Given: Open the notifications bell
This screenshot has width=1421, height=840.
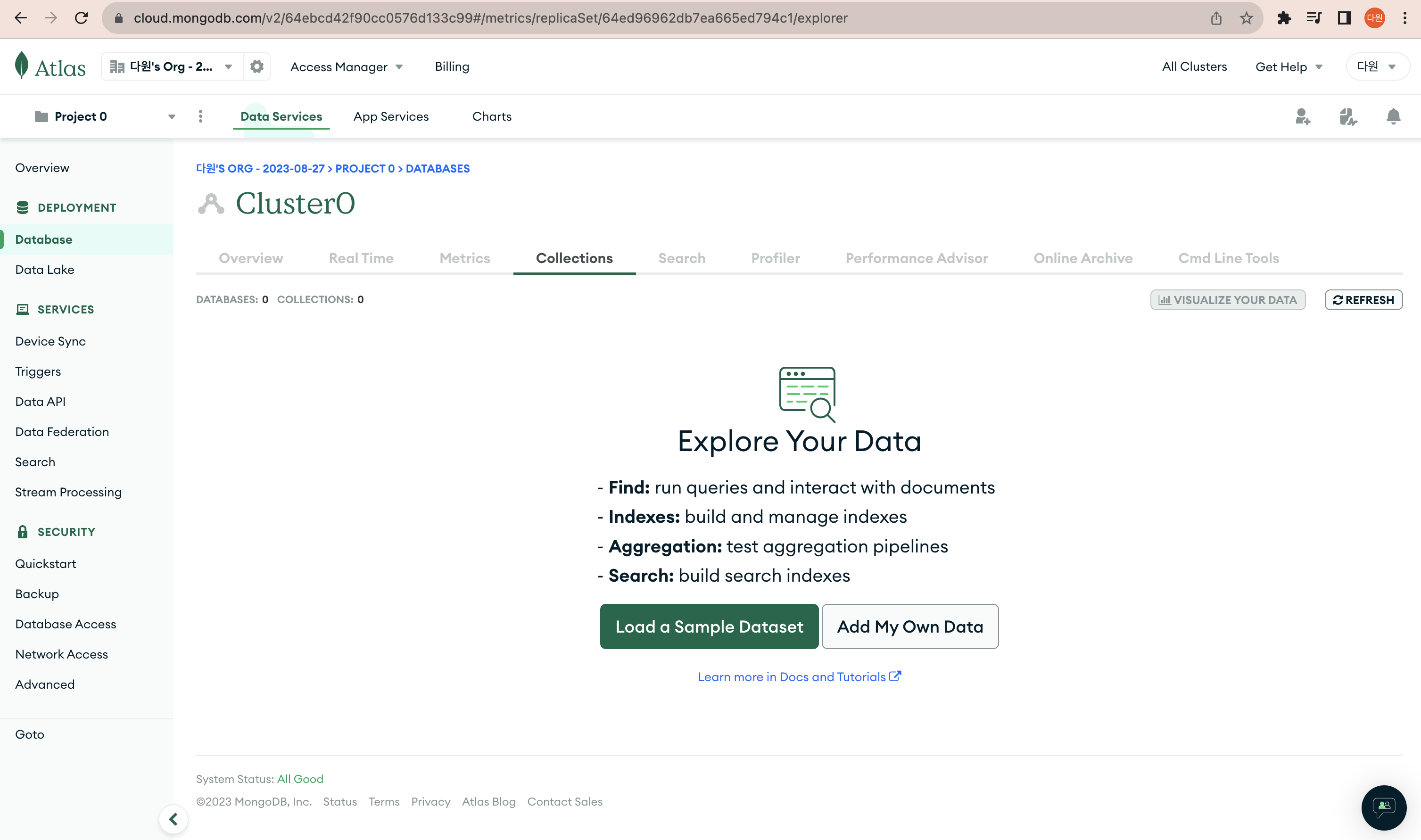Looking at the screenshot, I should pyautogui.click(x=1393, y=116).
